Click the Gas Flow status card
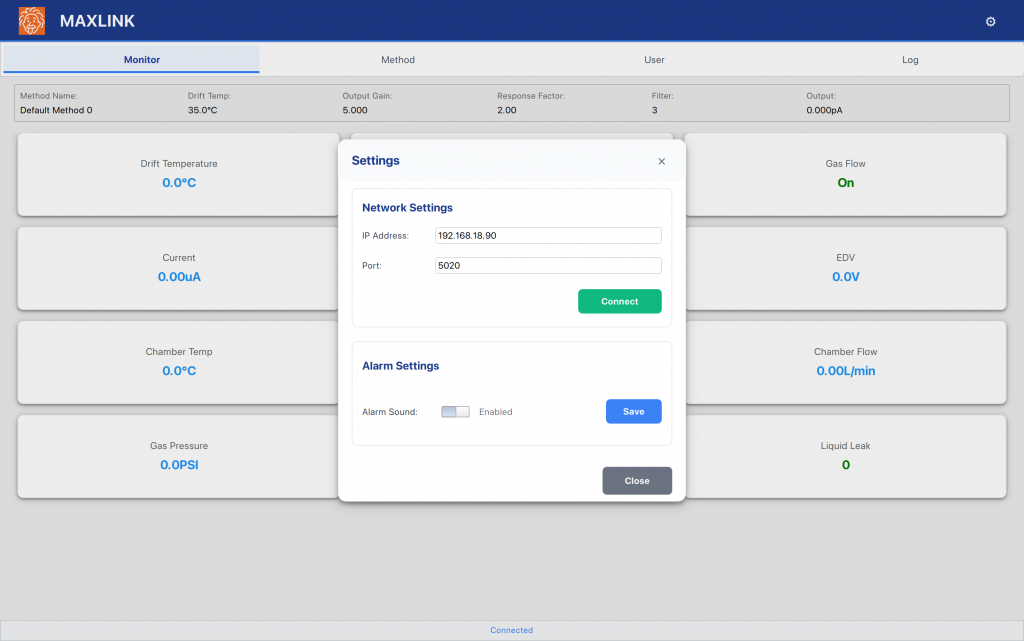Viewport: 1024px width, 641px height. [845, 174]
